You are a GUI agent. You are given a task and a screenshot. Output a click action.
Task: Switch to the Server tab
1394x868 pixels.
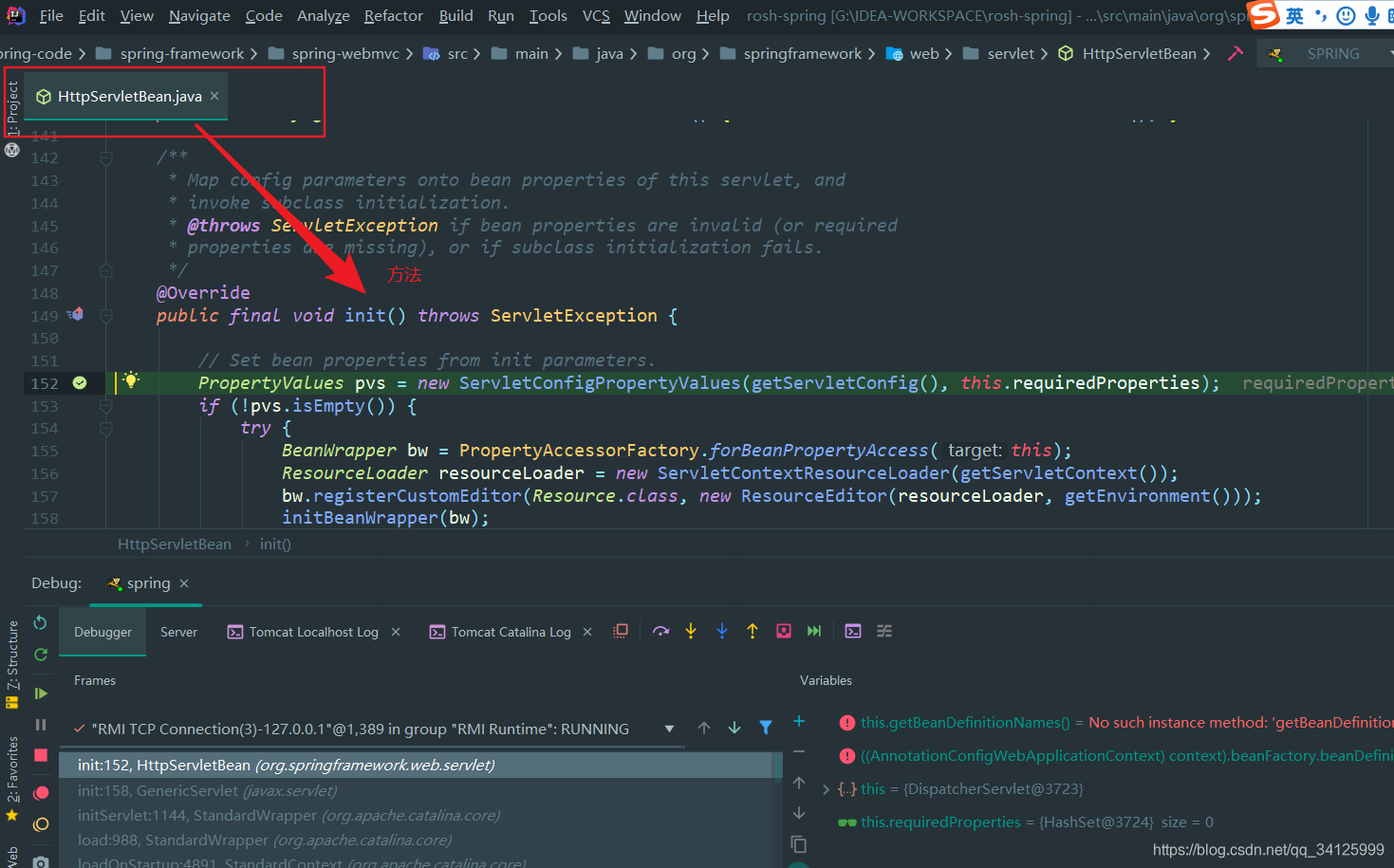[x=178, y=632]
